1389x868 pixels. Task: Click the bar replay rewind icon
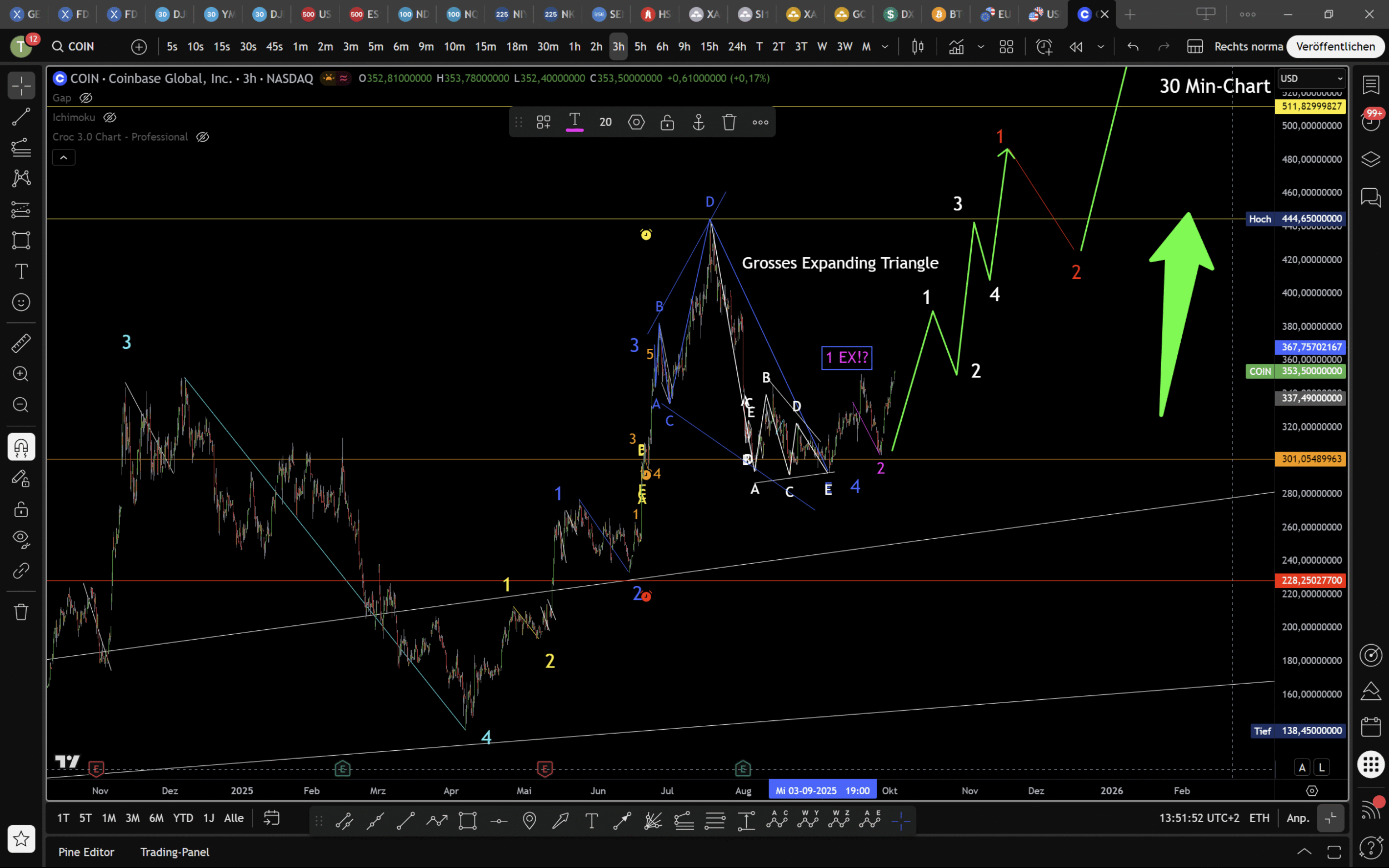[1076, 47]
